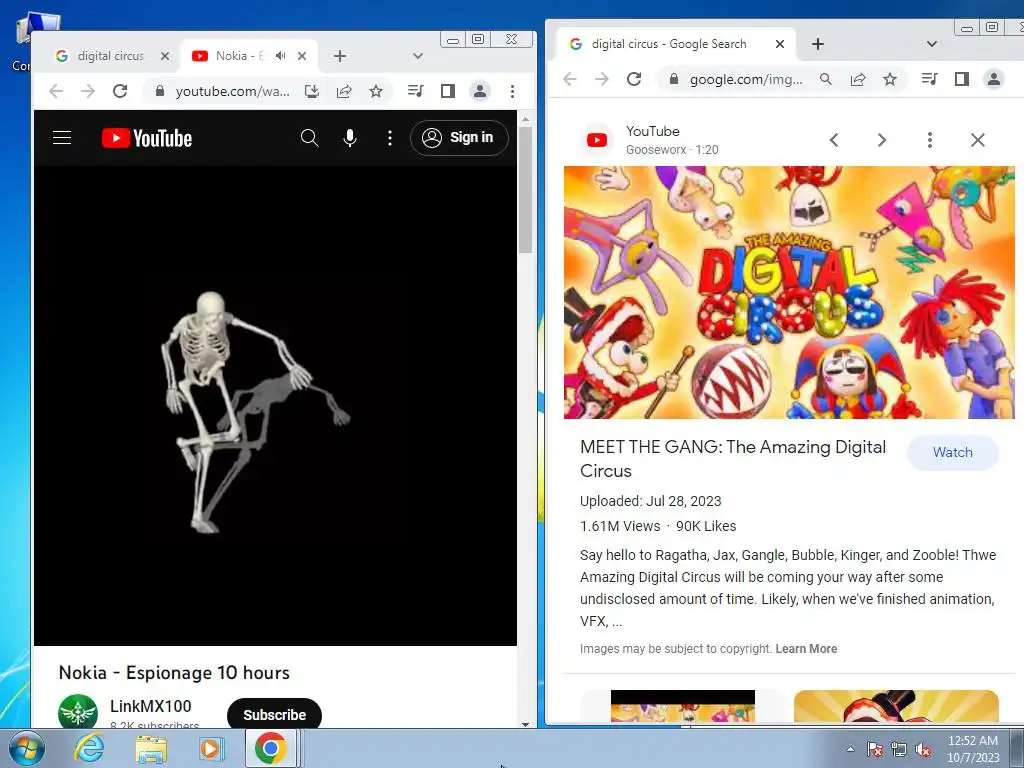Open related thumbnail with red top-hat character

click(x=896, y=707)
